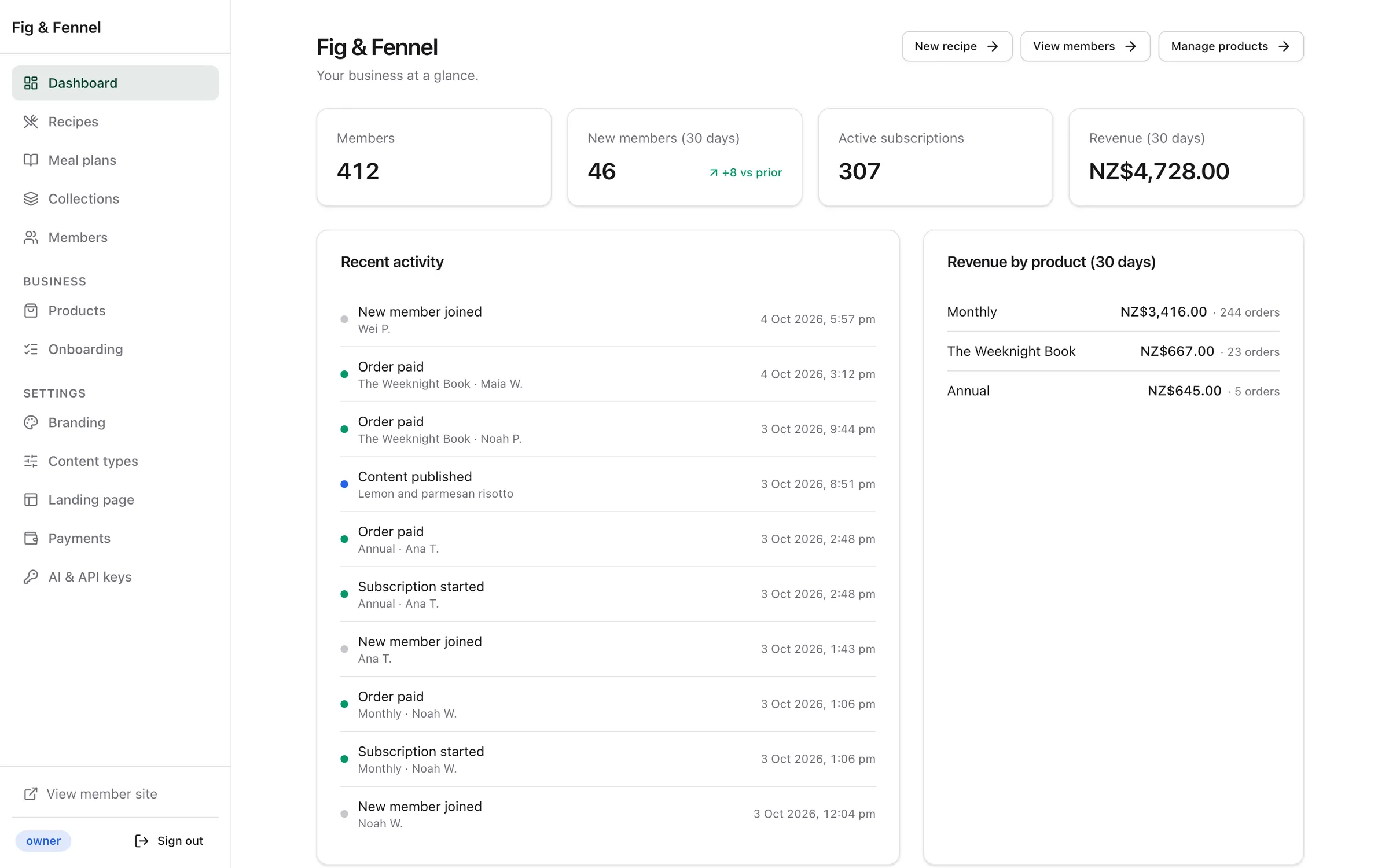Click the Members people icon
This screenshot has height=868, width=1389.
pyautogui.click(x=31, y=237)
